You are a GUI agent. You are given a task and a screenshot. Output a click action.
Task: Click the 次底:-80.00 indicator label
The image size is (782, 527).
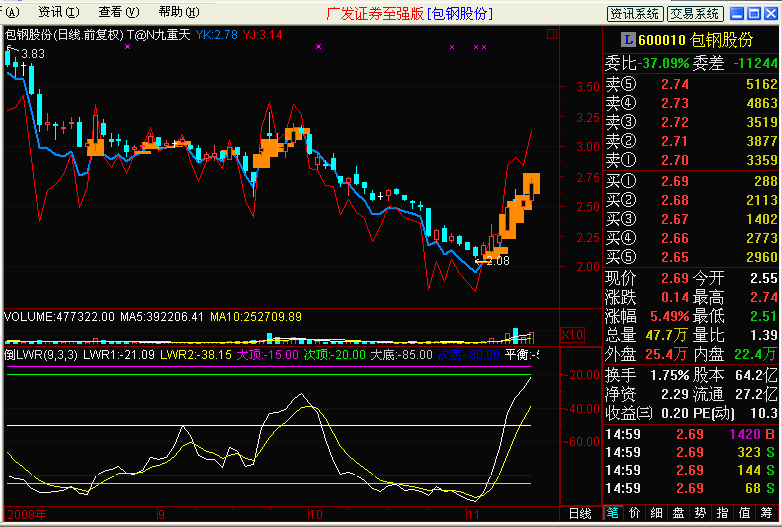(468, 354)
